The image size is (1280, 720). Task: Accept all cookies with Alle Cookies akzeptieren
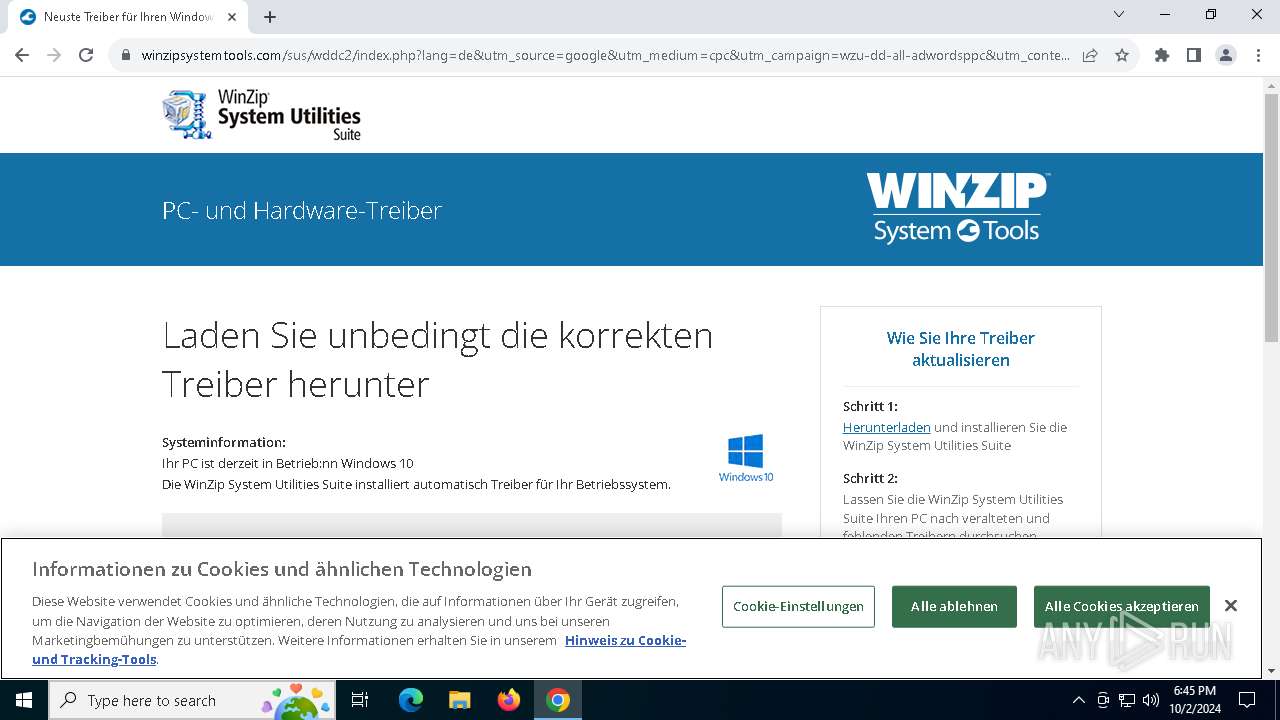1122,607
